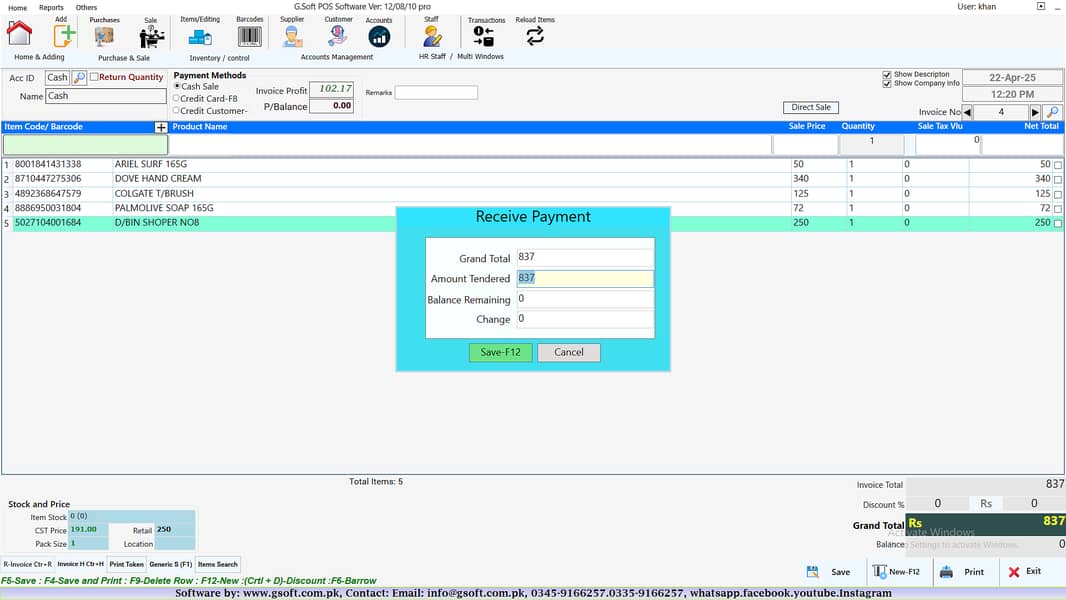Viewport: 1066px width, 600px height.
Task: Click the plus icon beside Item Code/Barcode
Action: [x=160, y=127]
